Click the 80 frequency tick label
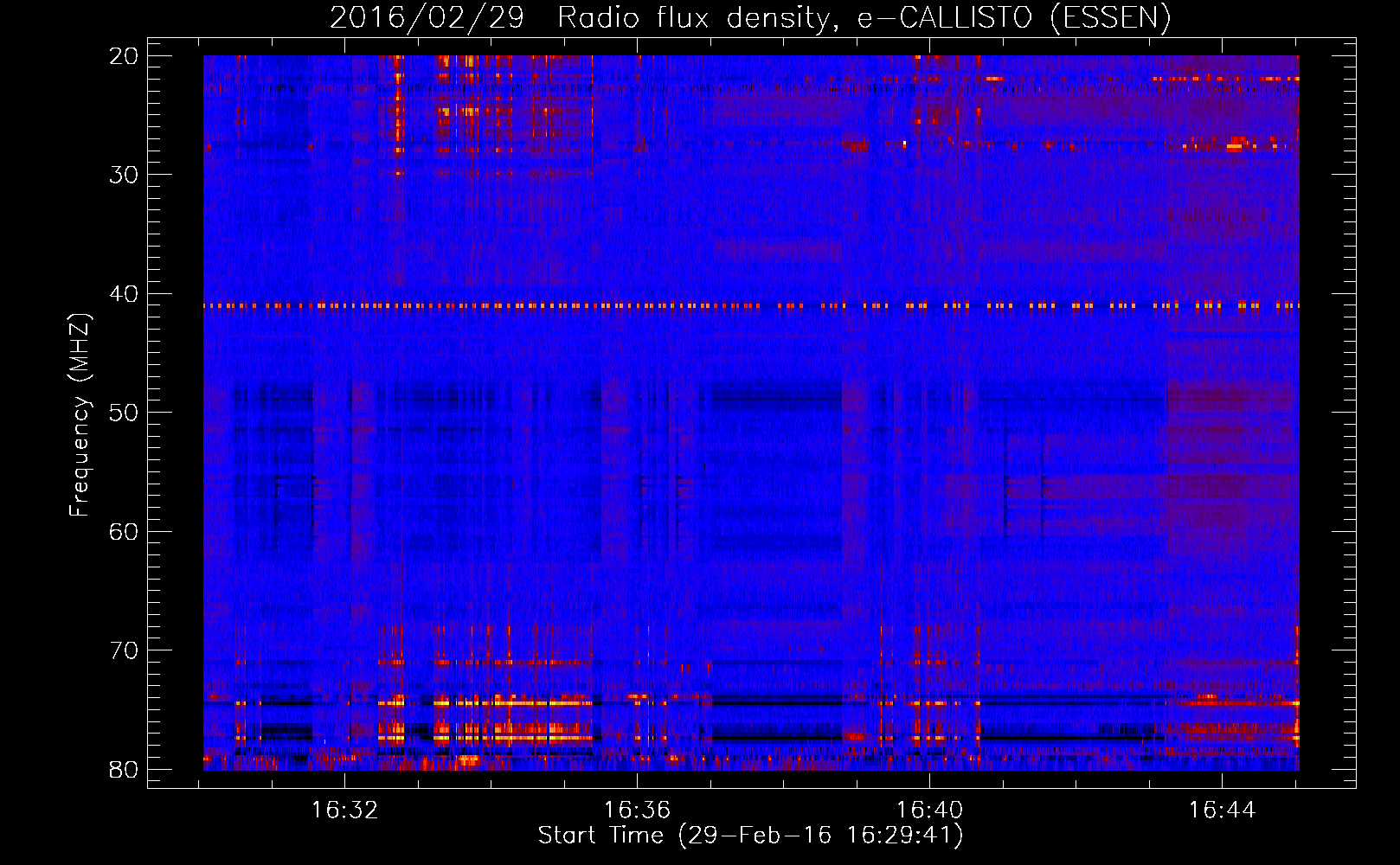This screenshot has height=865, width=1400. pos(125,770)
